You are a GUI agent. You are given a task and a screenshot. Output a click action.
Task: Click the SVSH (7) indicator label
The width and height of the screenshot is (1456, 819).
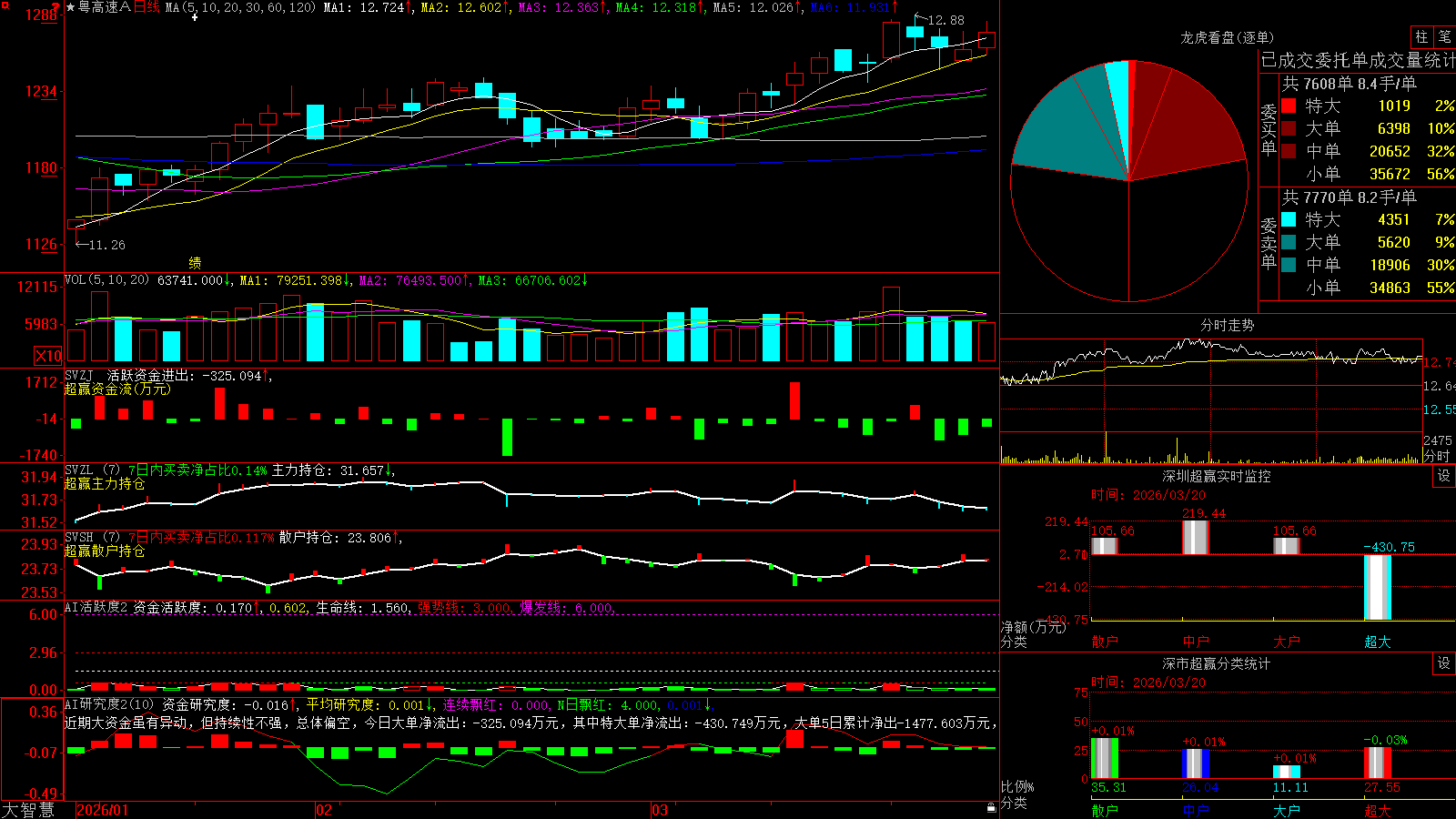point(93,538)
